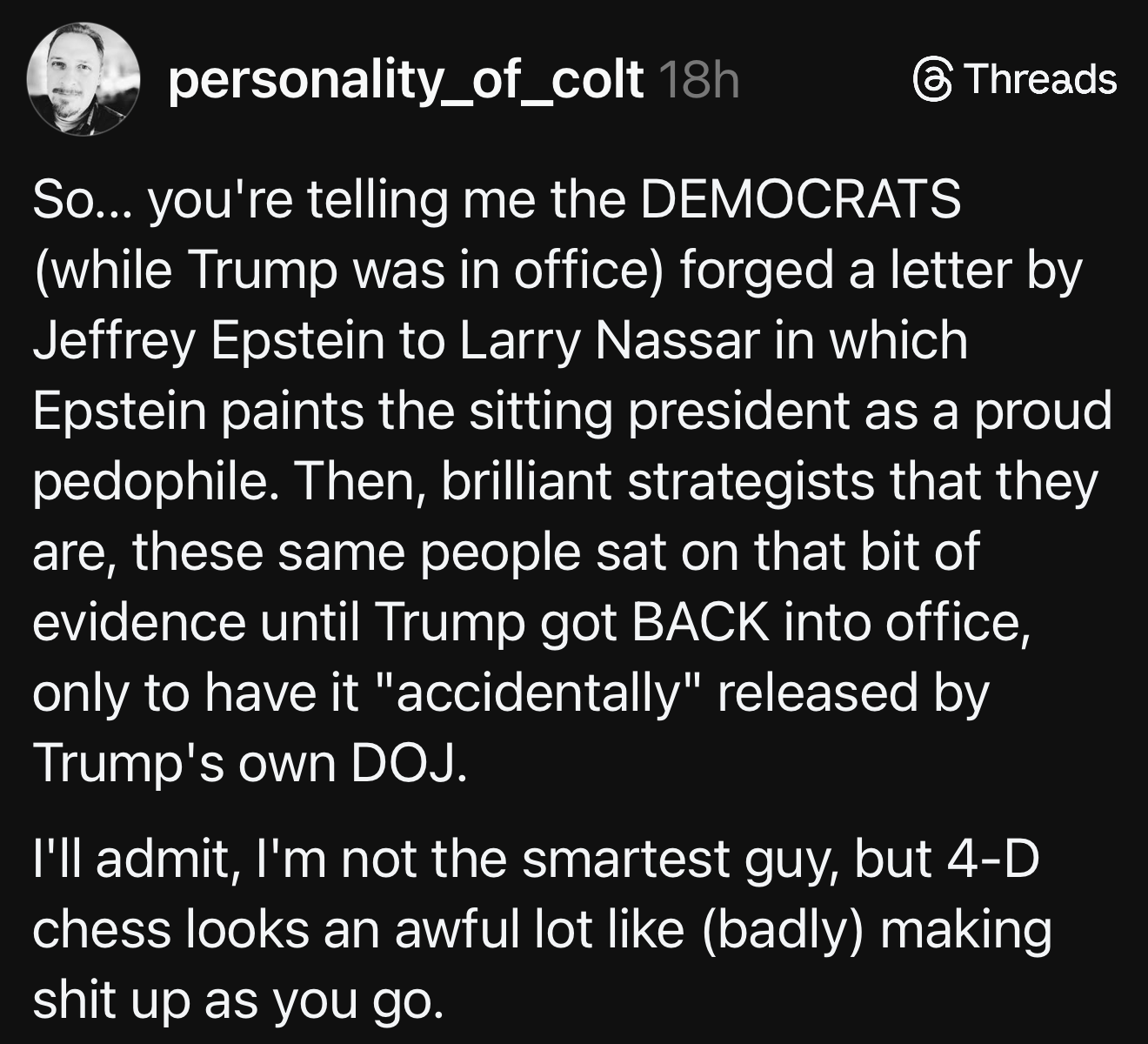Screen dimensions: 1148x1044
Task: Click the Threads wordmark label
Action: click(1040, 79)
